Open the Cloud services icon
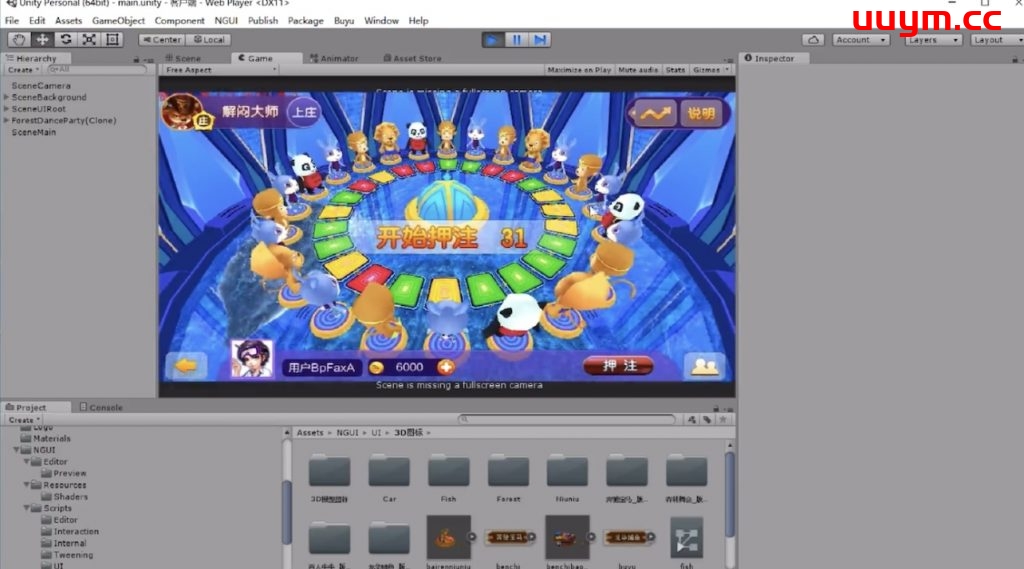The image size is (1024, 569). click(x=814, y=40)
